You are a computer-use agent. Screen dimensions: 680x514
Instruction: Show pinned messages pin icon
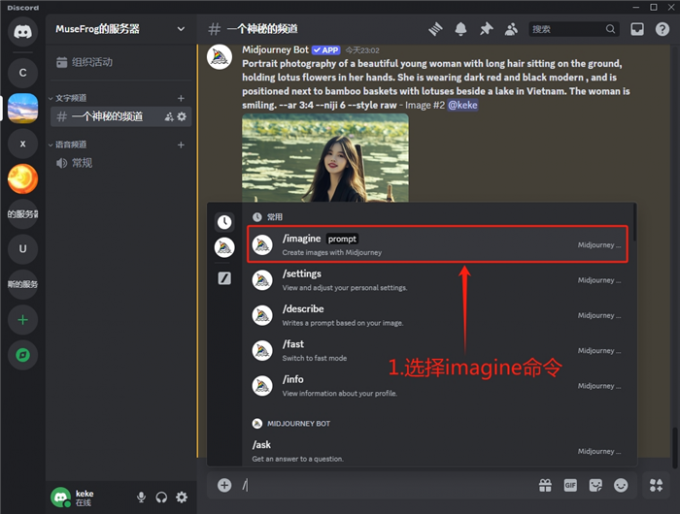pyautogui.click(x=486, y=29)
